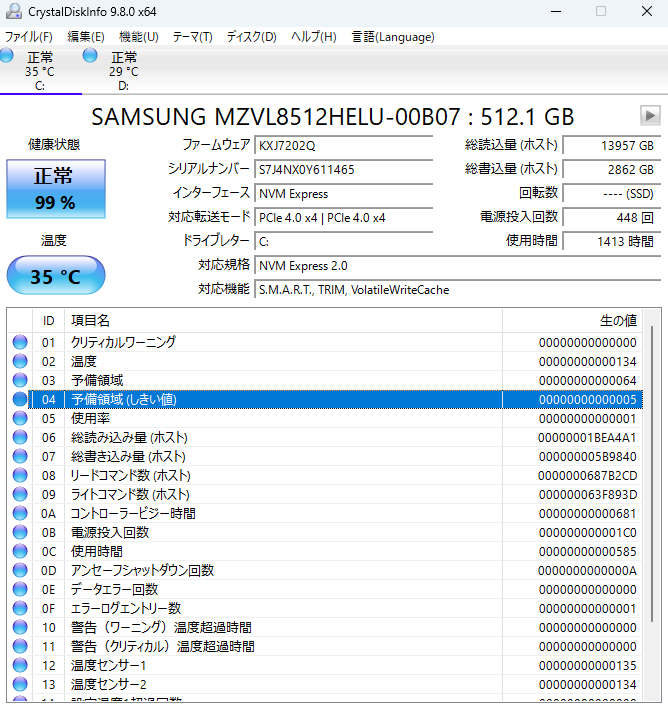The image size is (668, 707).
Task: Click the status orb of row 0D
Action: 20,570
